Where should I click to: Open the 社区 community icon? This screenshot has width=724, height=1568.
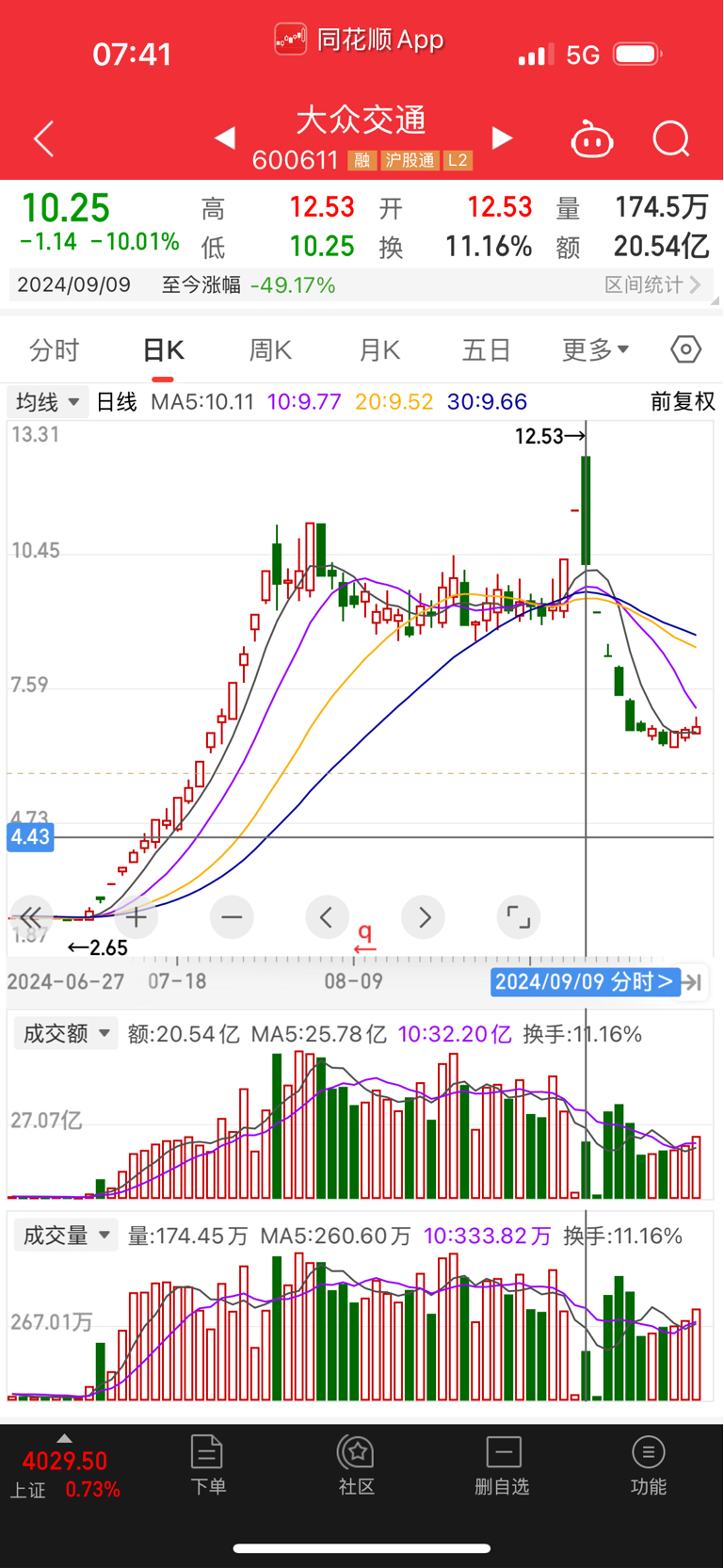click(x=357, y=1465)
